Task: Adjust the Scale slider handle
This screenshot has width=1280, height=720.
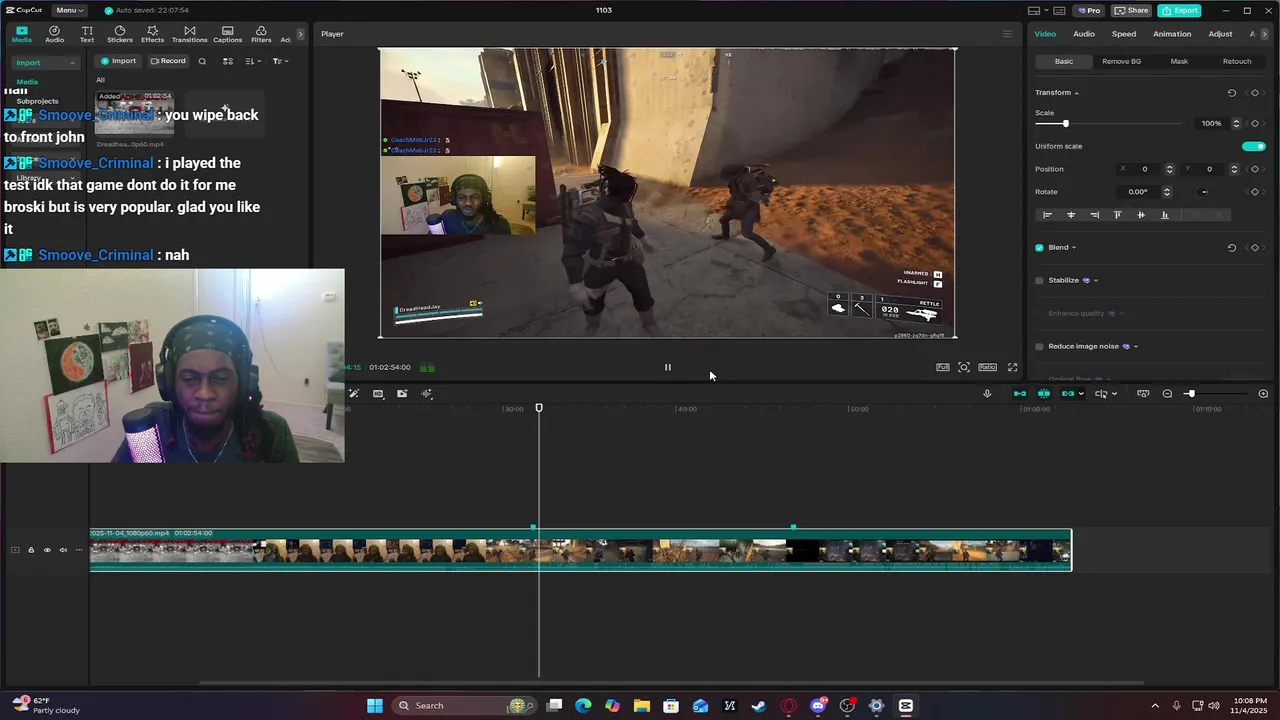Action: pos(1065,123)
